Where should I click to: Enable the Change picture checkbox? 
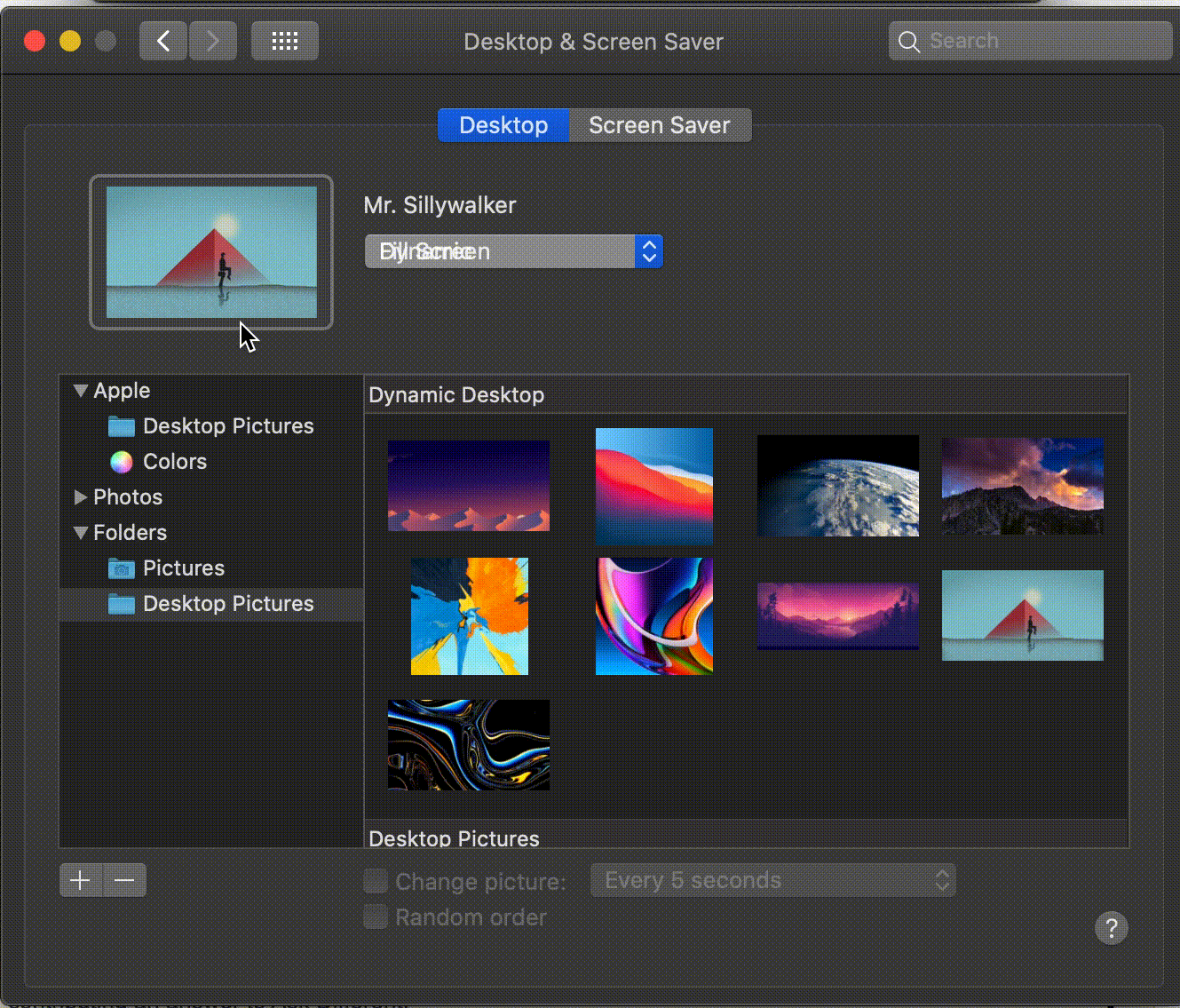click(x=375, y=881)
